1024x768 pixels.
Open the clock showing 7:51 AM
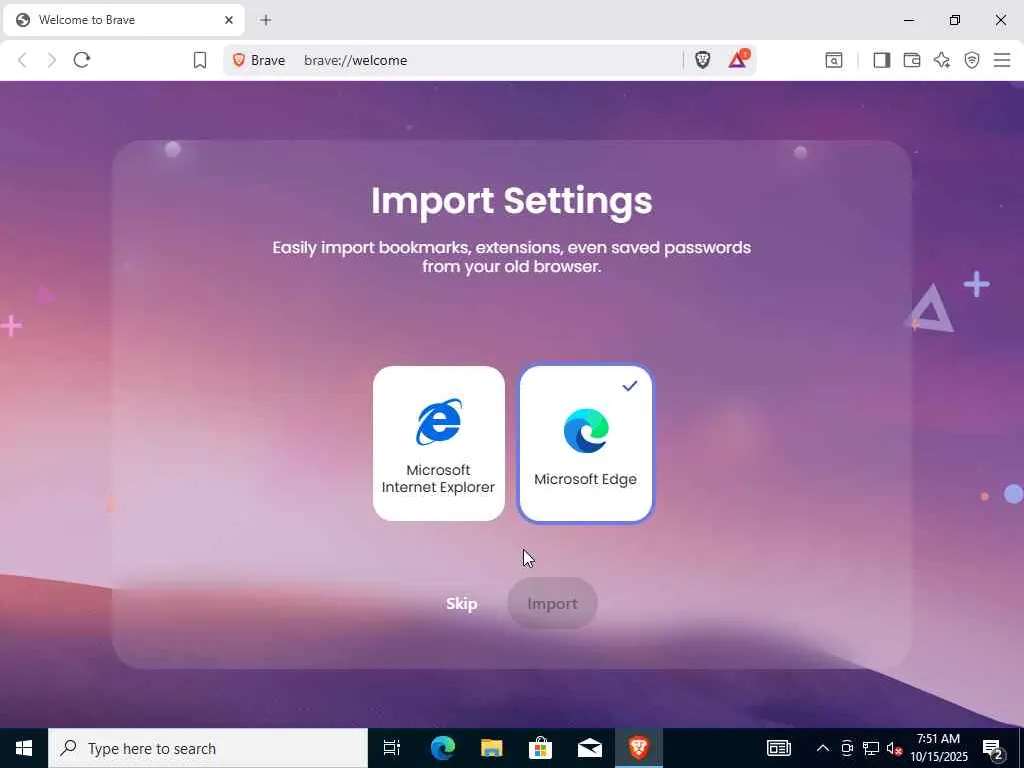coord(938,748)
